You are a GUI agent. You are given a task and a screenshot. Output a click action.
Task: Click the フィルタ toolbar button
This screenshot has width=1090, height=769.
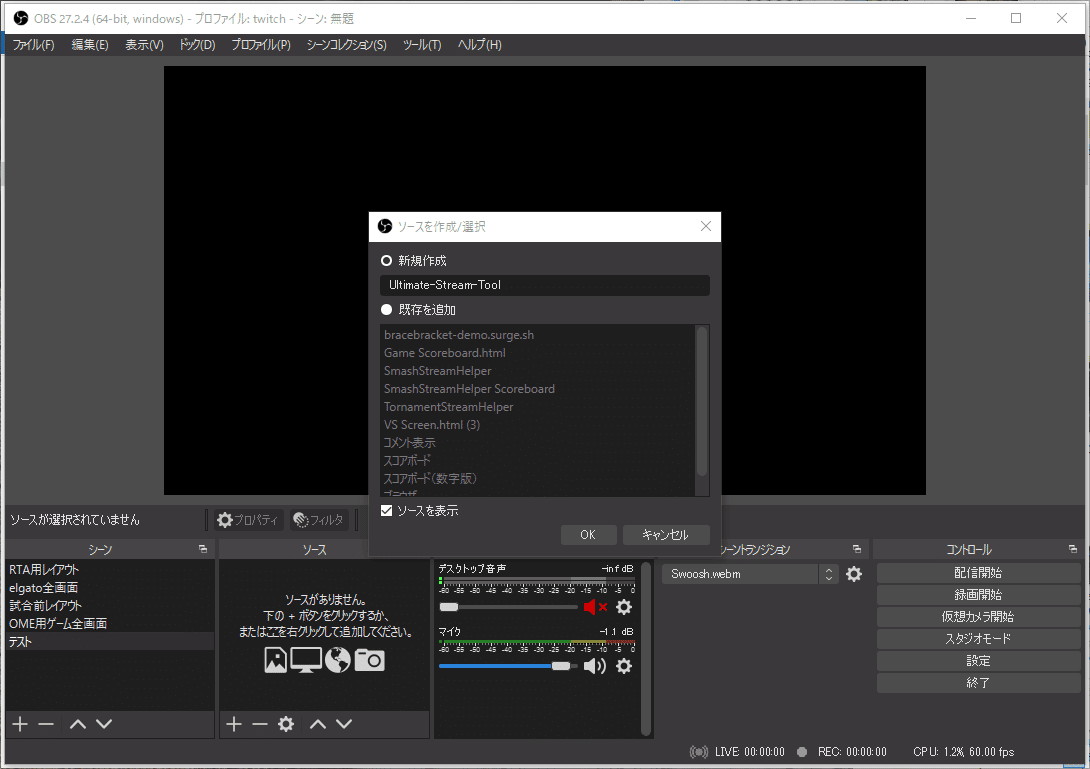[x=319, y=519]
